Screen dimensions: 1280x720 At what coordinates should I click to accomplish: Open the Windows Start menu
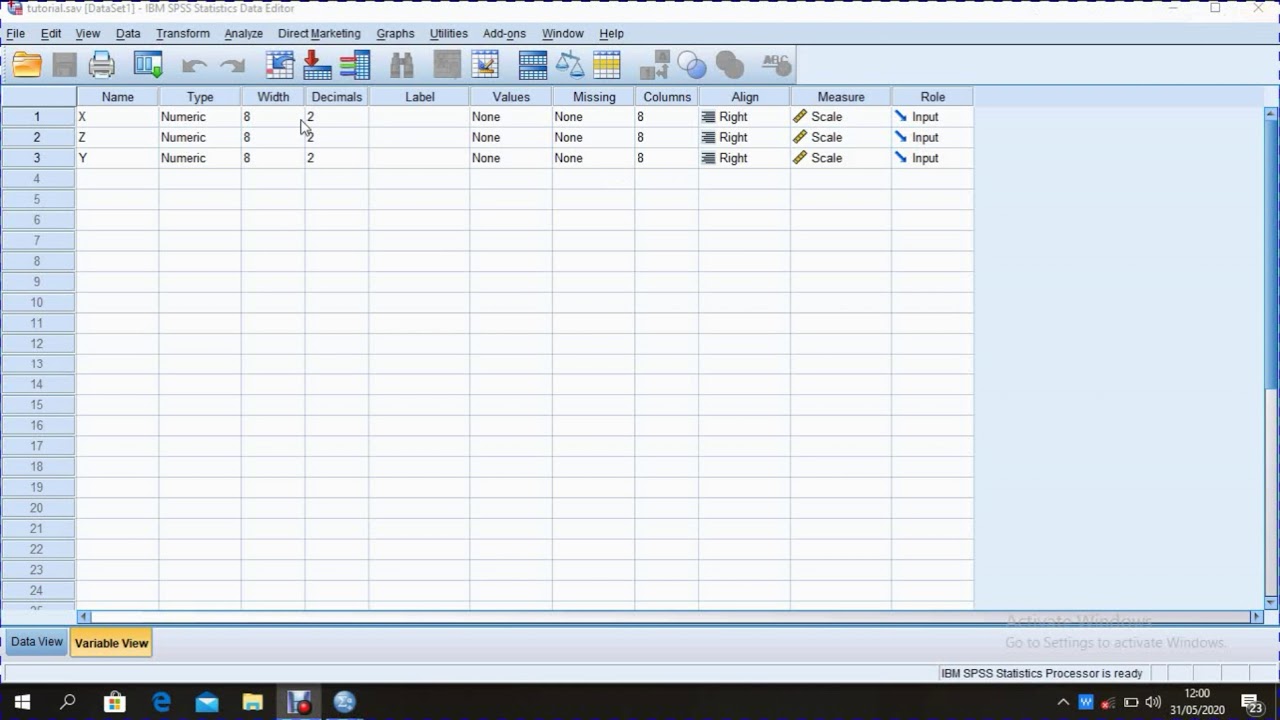click(x=22, y=702)
